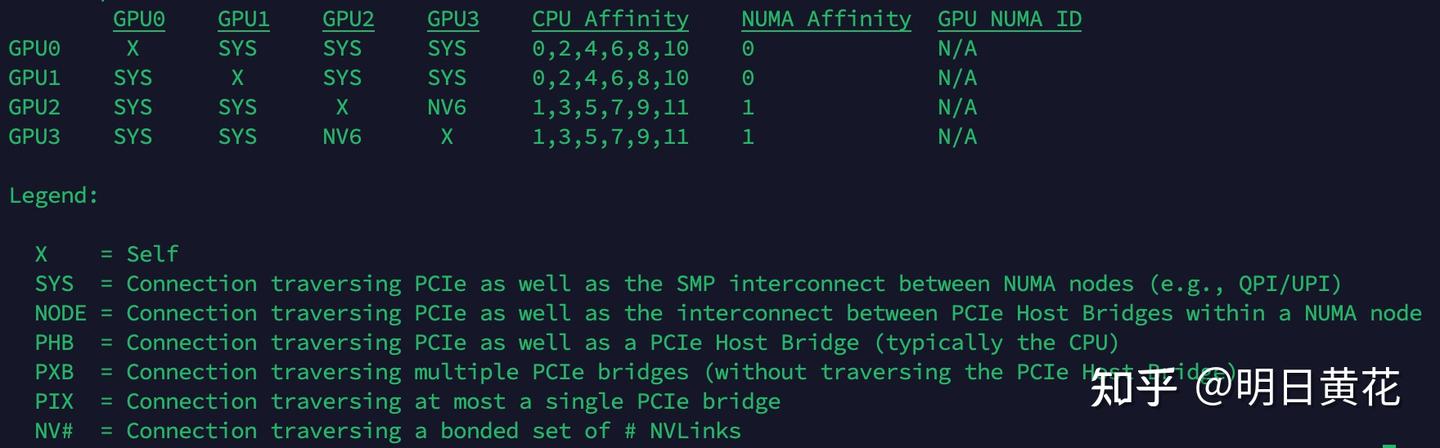Click the PIX legend abbreviation
Image resolution: width=1440 pixels, height=448 pixels.
click(54, 402)
